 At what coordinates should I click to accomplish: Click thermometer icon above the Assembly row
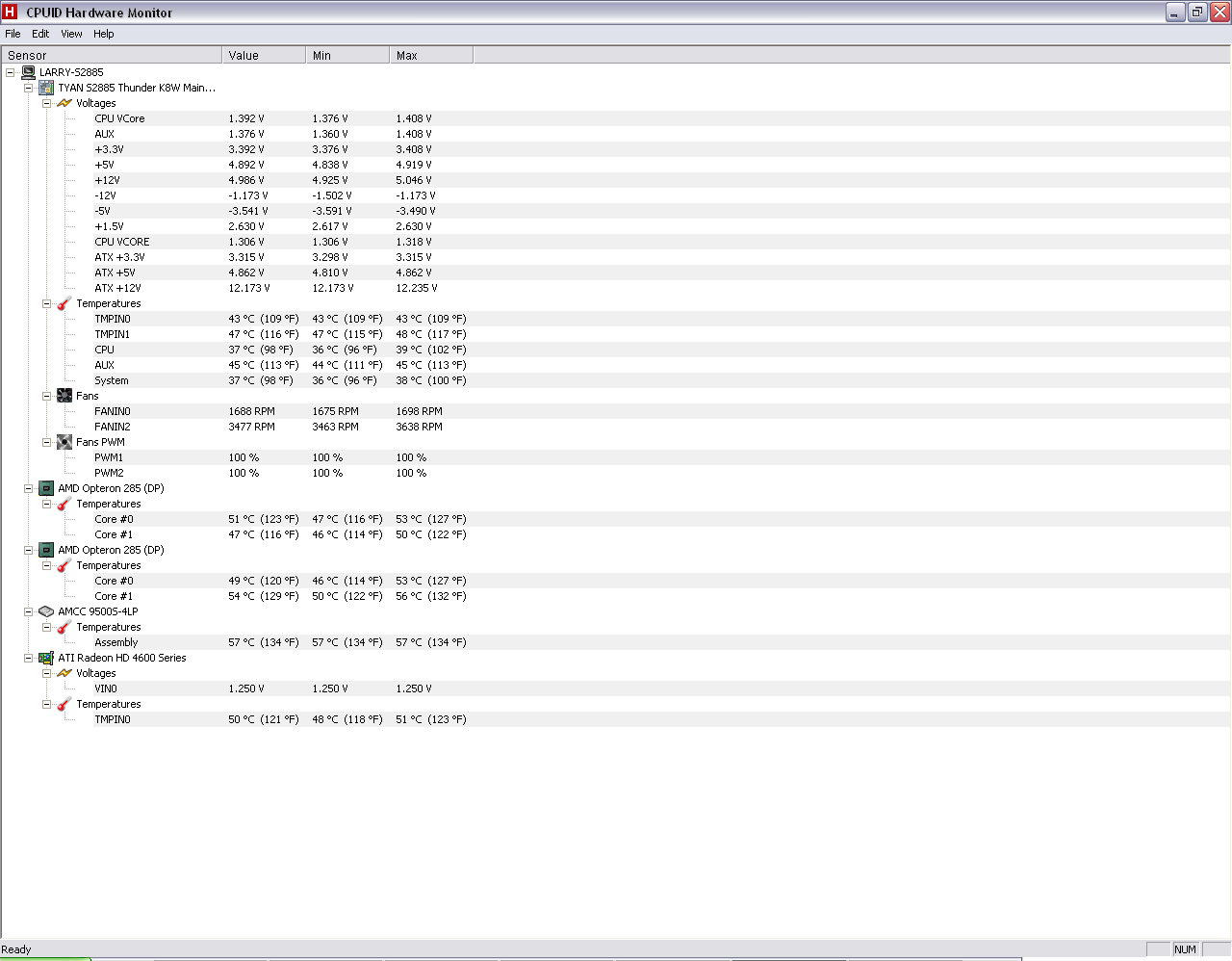pyautogui.click(x=64, y=627)
